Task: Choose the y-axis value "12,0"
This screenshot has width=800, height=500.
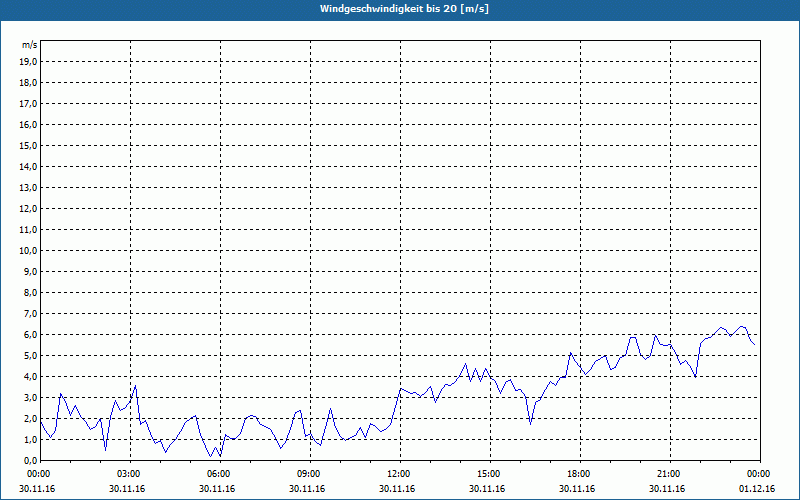Action: 28,209
